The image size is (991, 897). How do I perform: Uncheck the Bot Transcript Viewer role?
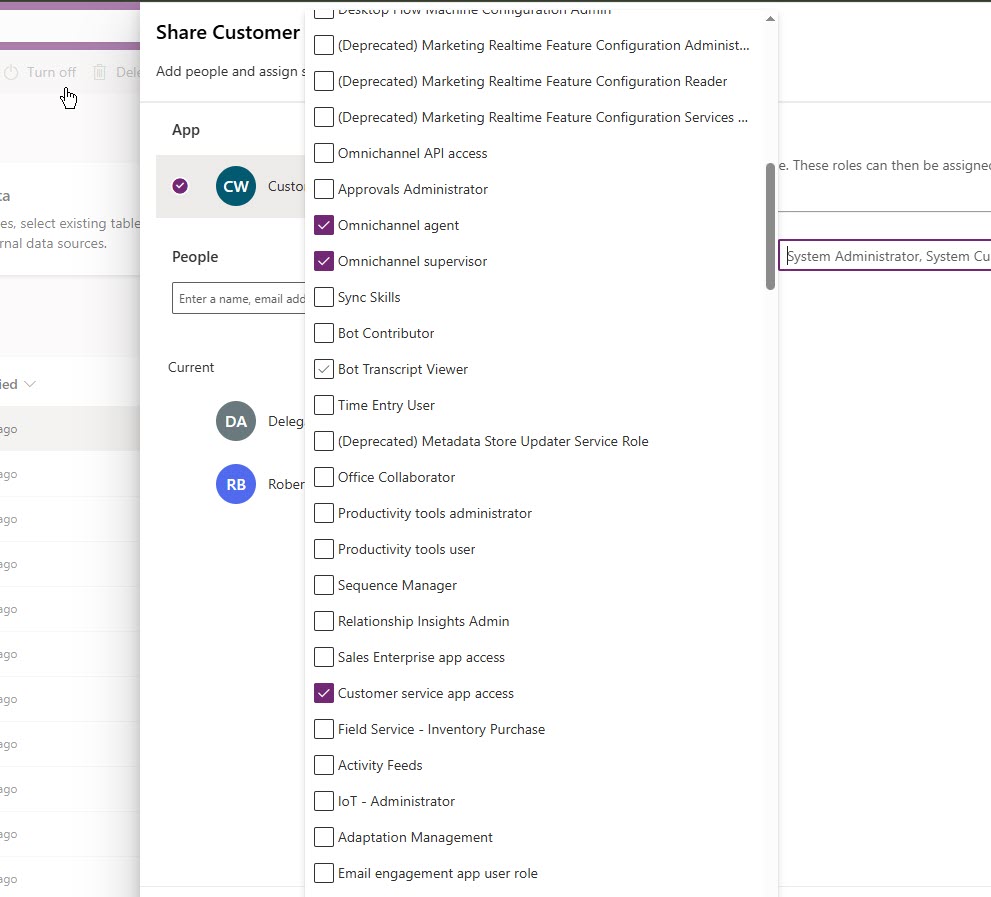[323, 369]
